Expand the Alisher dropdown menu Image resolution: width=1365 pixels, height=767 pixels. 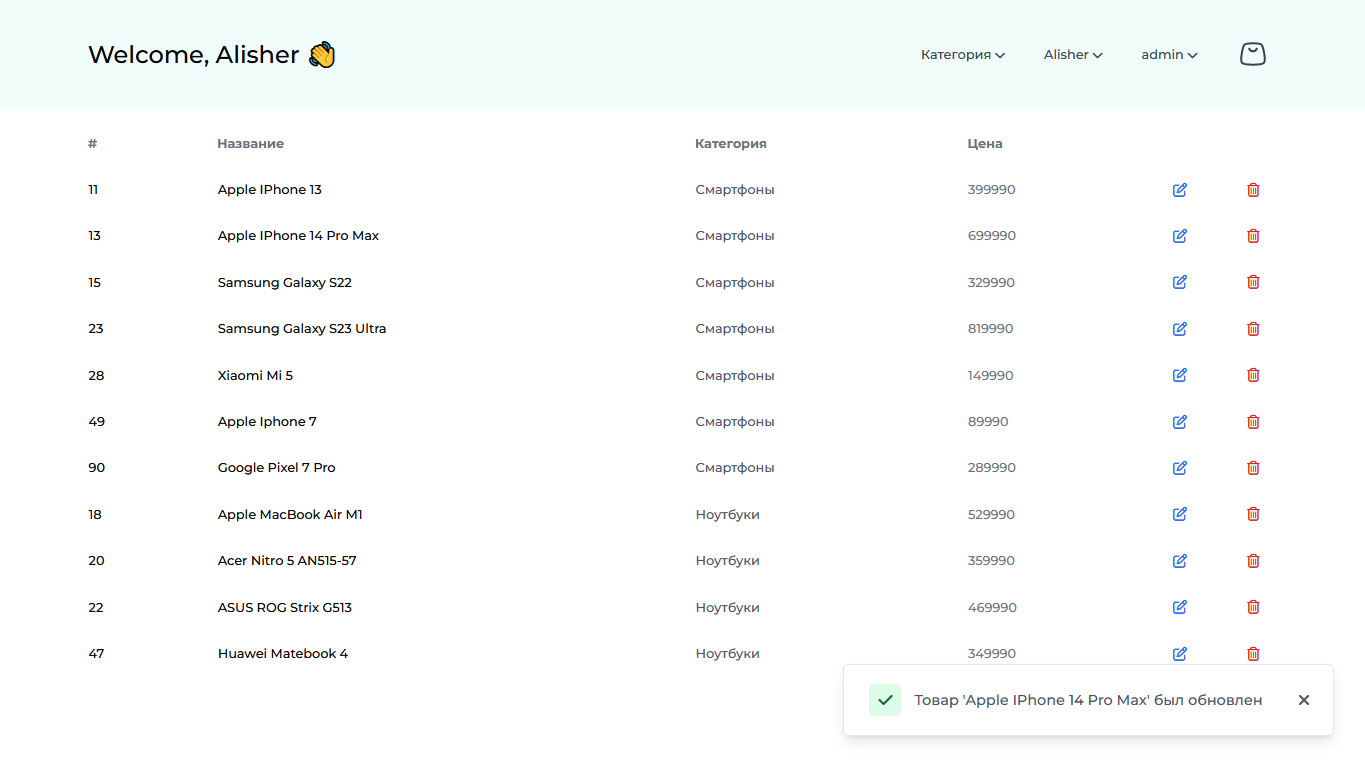click(x=1072, y=55)
